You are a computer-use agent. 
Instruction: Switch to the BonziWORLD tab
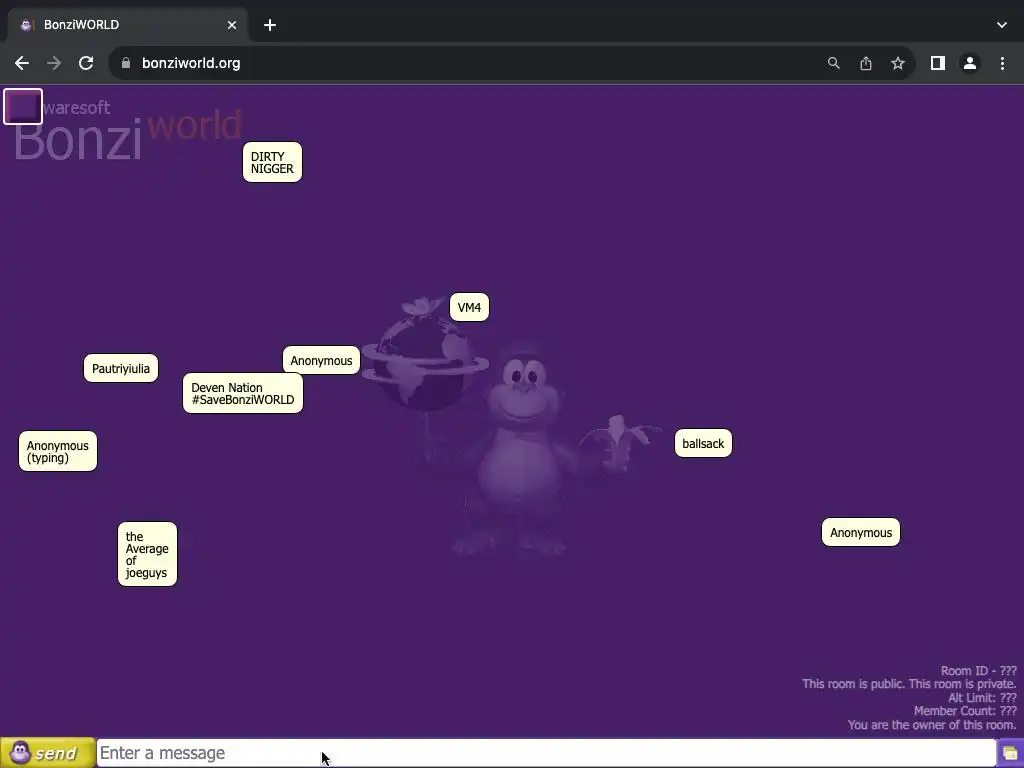pos(127,25)
